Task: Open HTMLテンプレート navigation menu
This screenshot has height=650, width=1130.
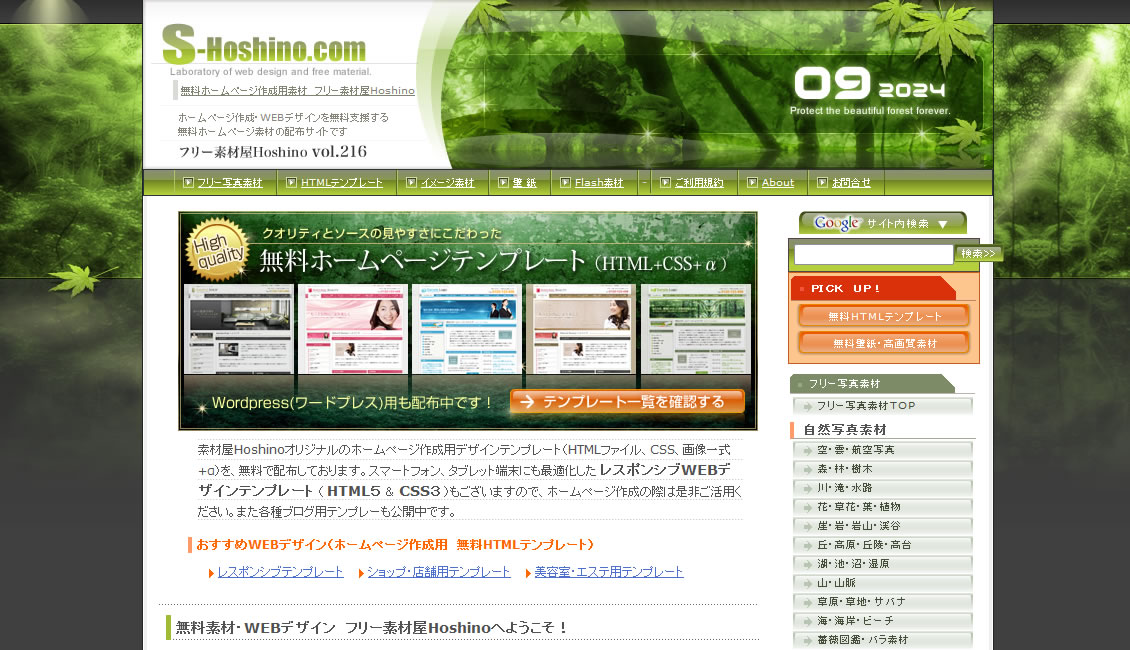Action: click(x=342, y=183)
